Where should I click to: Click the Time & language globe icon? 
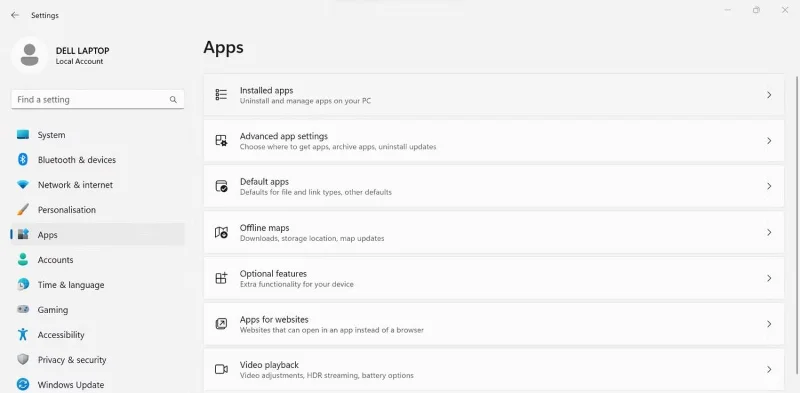coord(23,285)
